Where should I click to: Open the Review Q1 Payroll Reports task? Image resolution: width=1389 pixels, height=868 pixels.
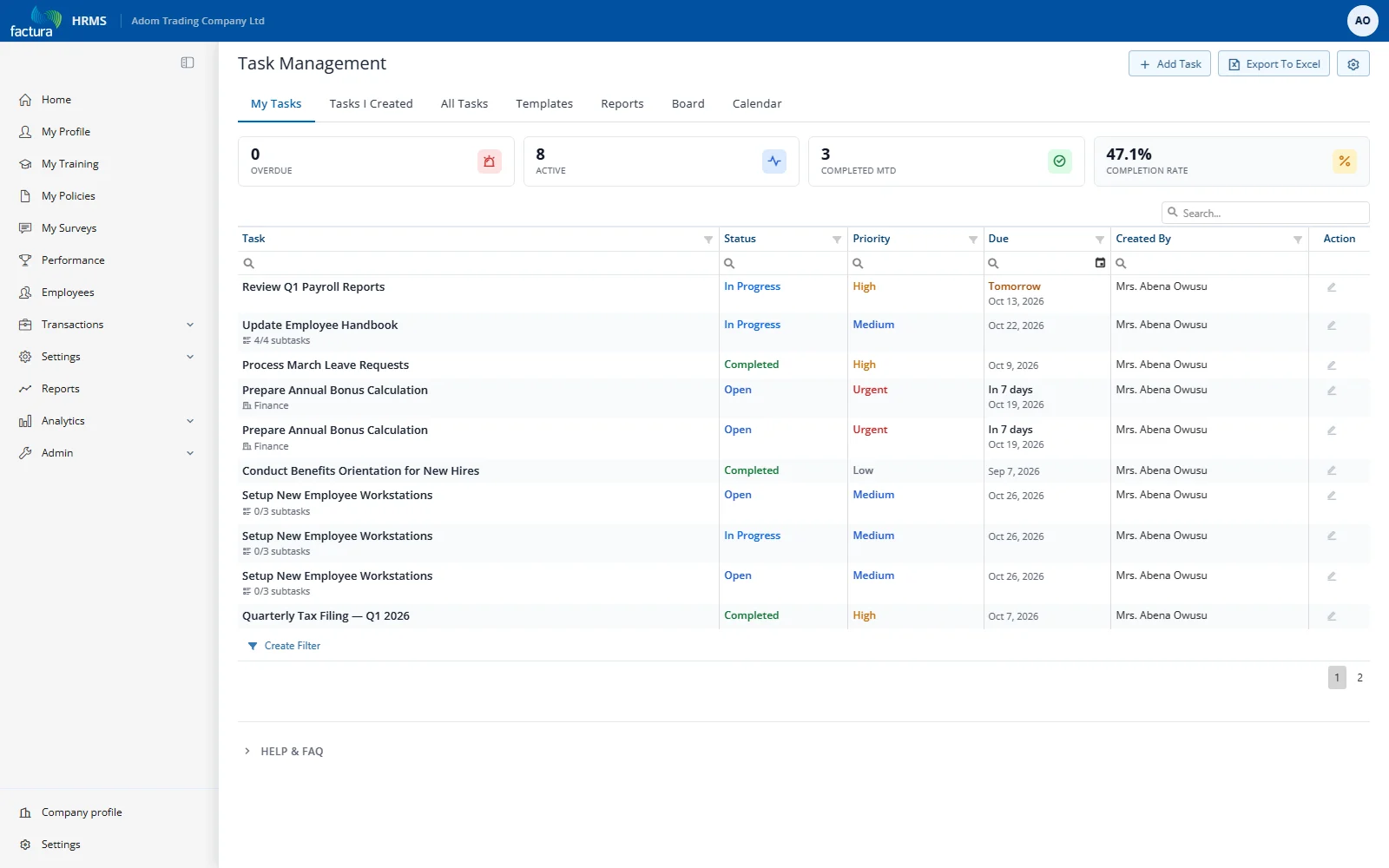click(x=313, y=287)
